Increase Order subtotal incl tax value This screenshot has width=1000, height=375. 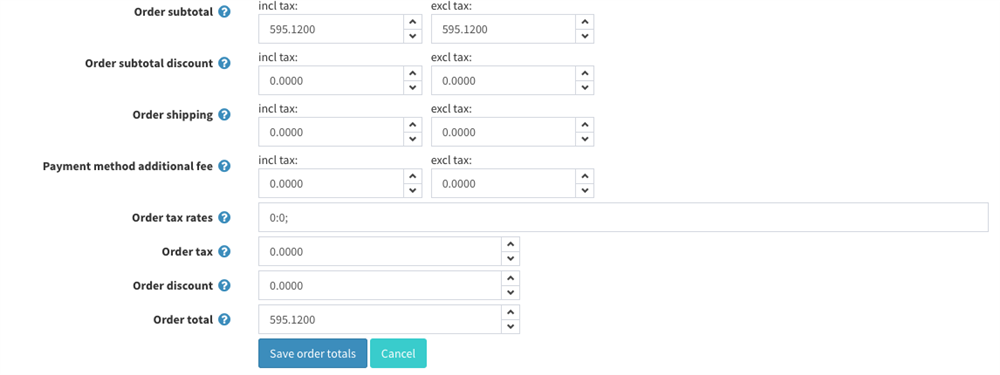(413, 22)
